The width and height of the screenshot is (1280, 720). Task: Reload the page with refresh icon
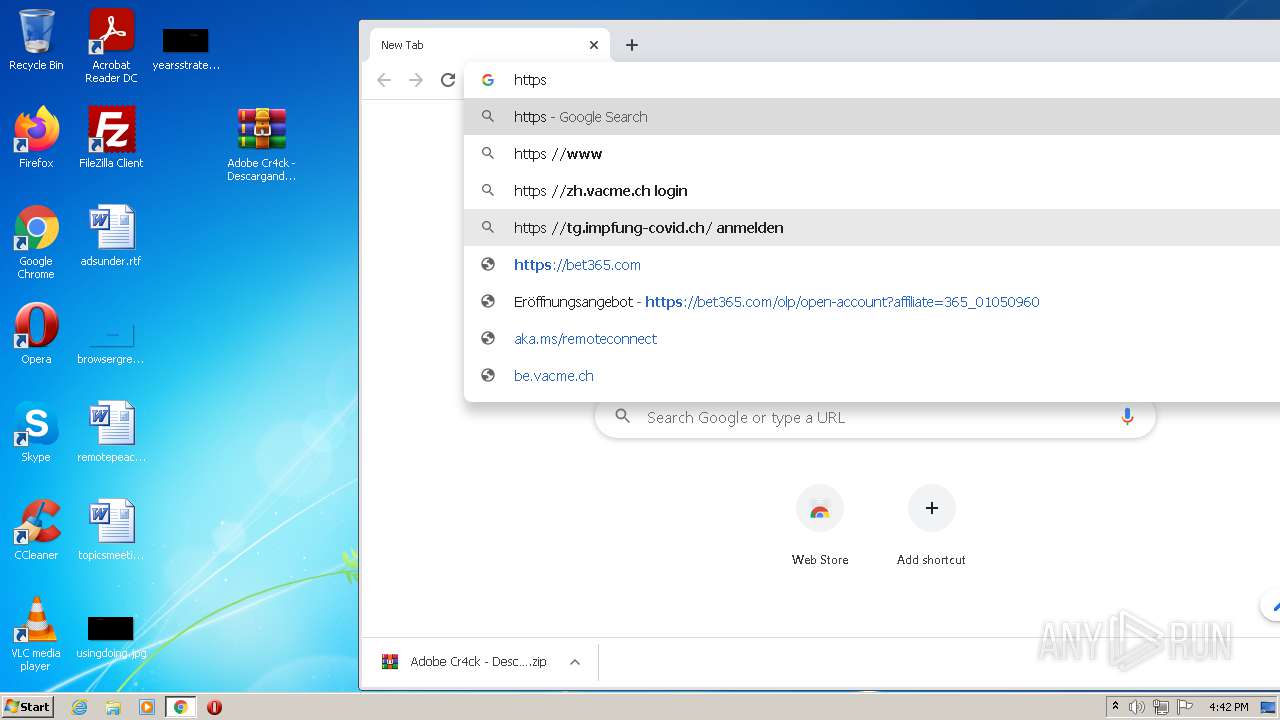point(448,80)
